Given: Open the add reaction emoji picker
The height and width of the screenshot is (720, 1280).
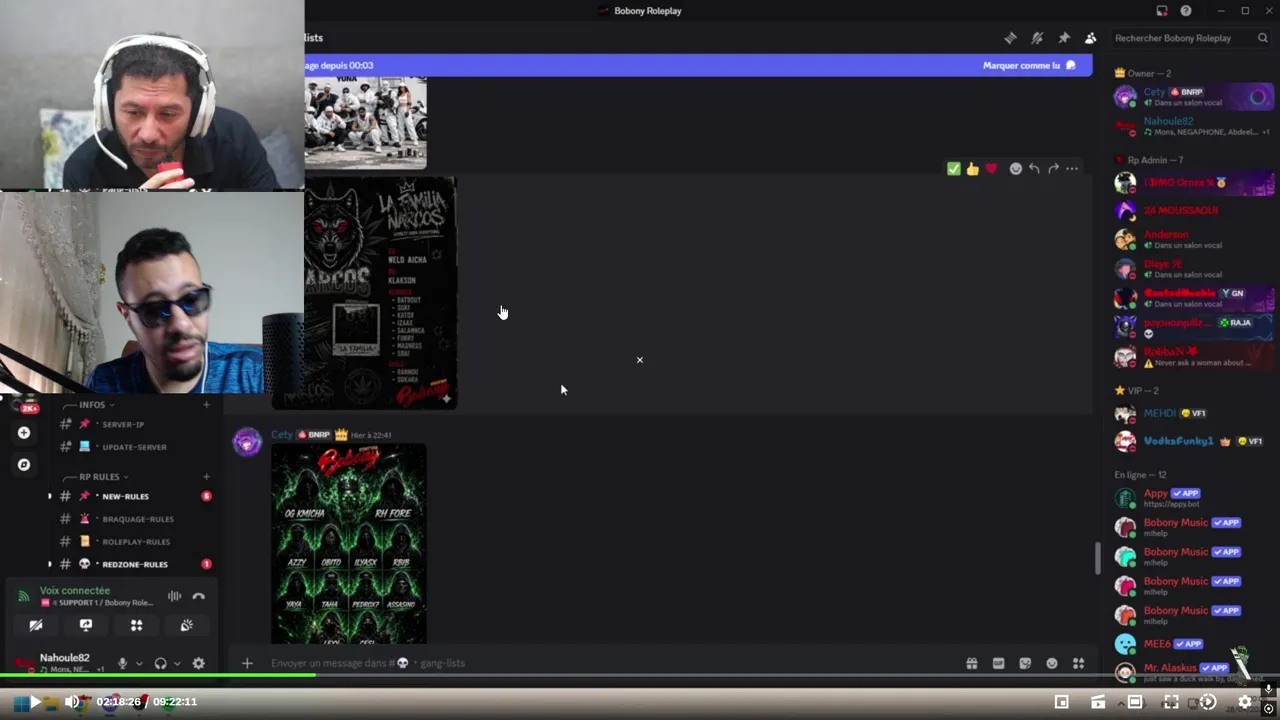Looking at the screenshot, I should click(x=1016, y=169).
